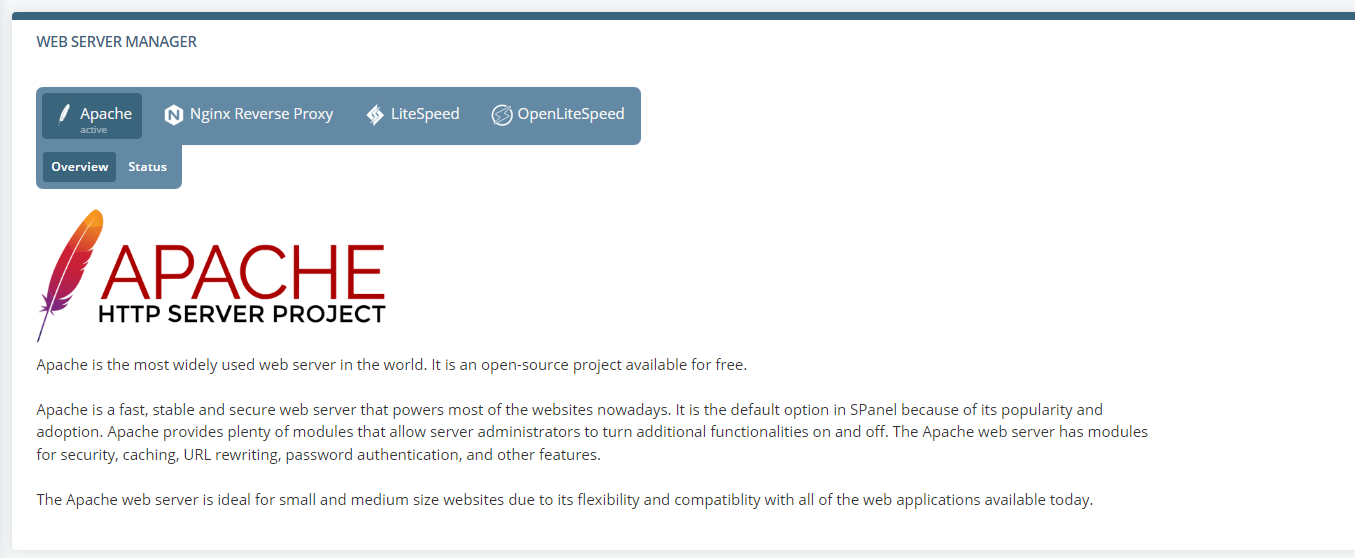1355x558 pixels.
Task: Switch to the OpenLiteSpeed tab
Action: 557,115
